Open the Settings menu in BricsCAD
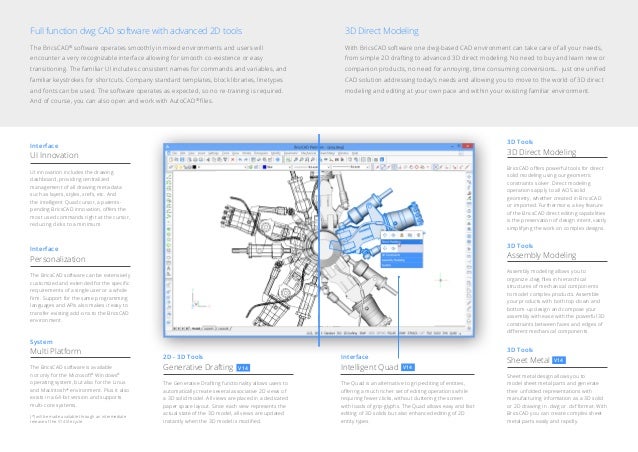 coord(213,153)
